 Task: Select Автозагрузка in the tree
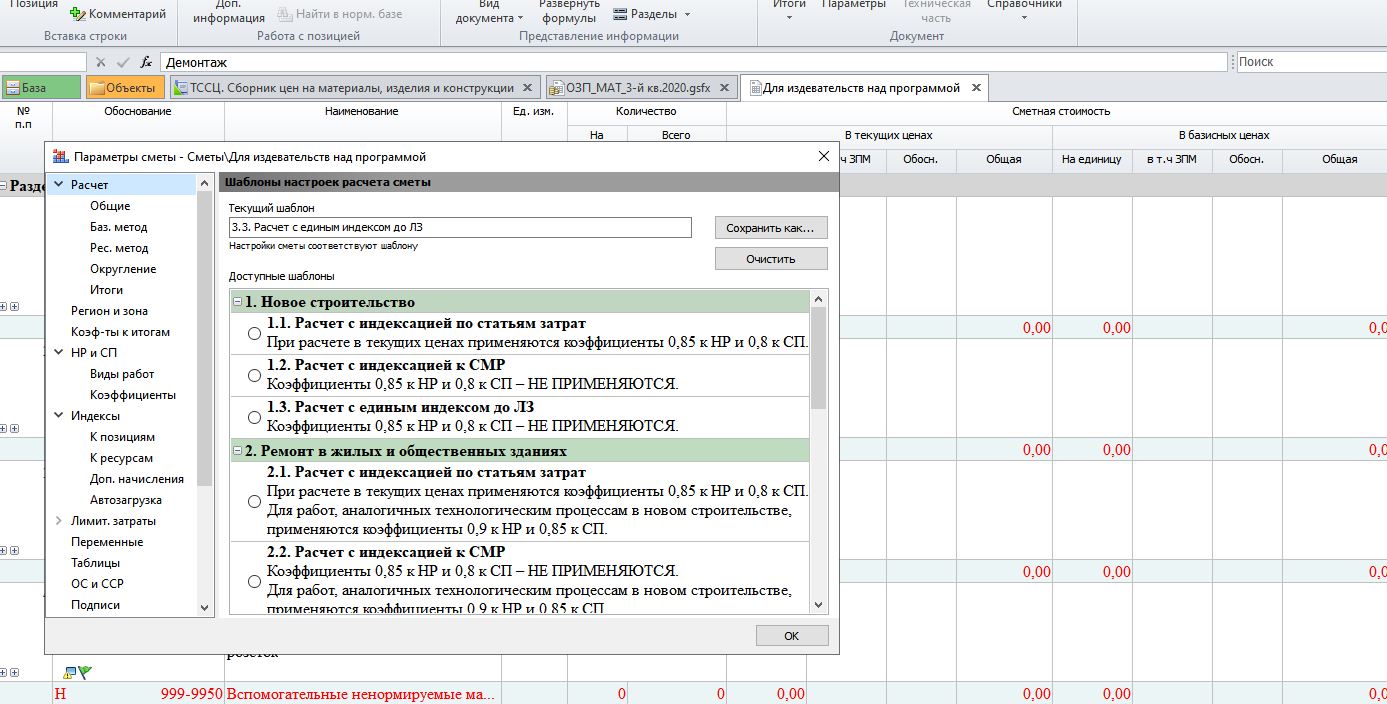[126, 500]
